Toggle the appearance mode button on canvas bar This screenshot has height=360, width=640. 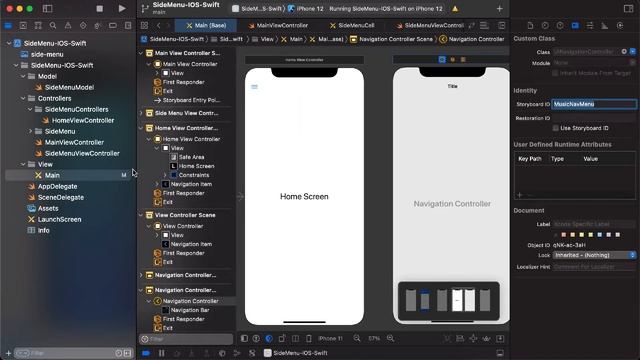pyautogui.click(x=269, y=338)
